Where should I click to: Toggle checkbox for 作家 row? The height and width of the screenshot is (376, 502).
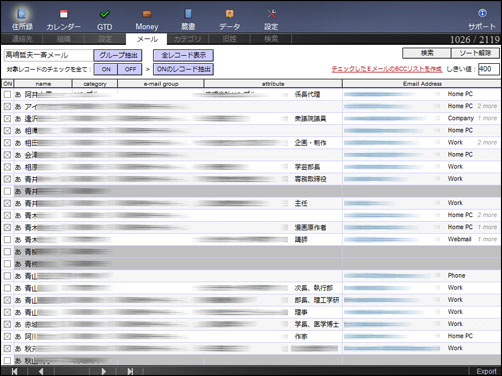pyautogui.click(x=7, y=336)
